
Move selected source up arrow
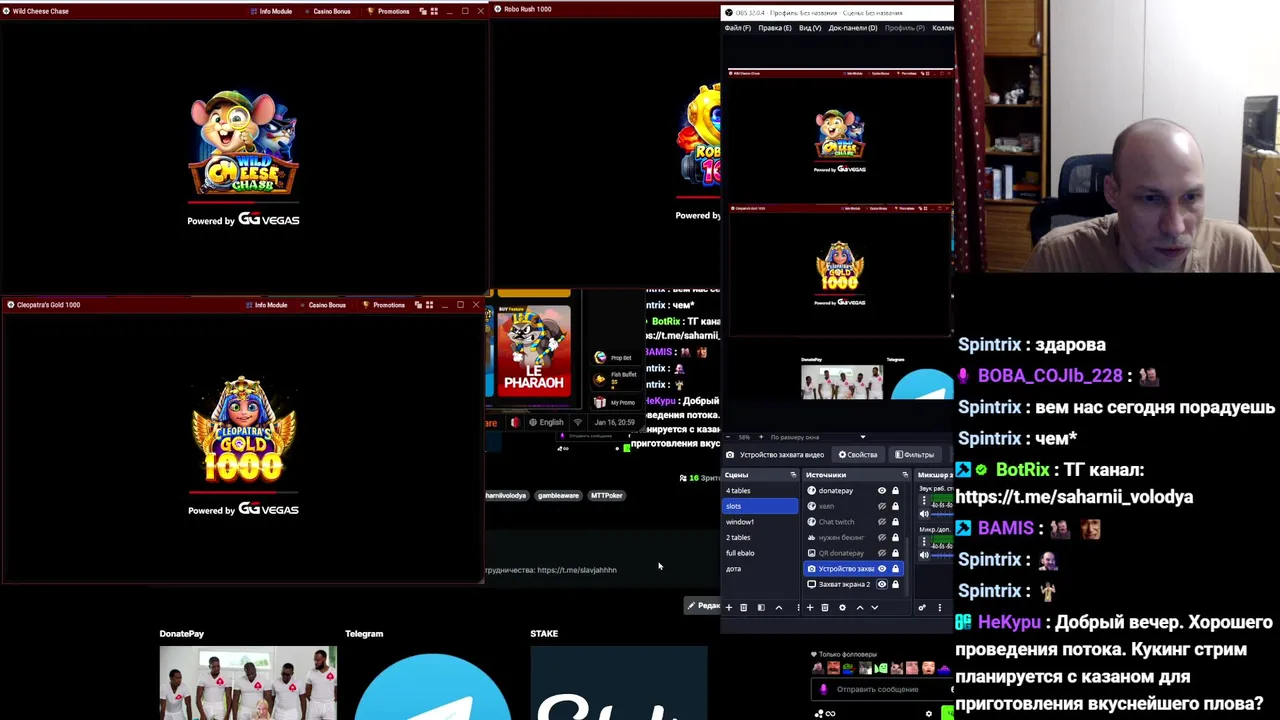860,608
